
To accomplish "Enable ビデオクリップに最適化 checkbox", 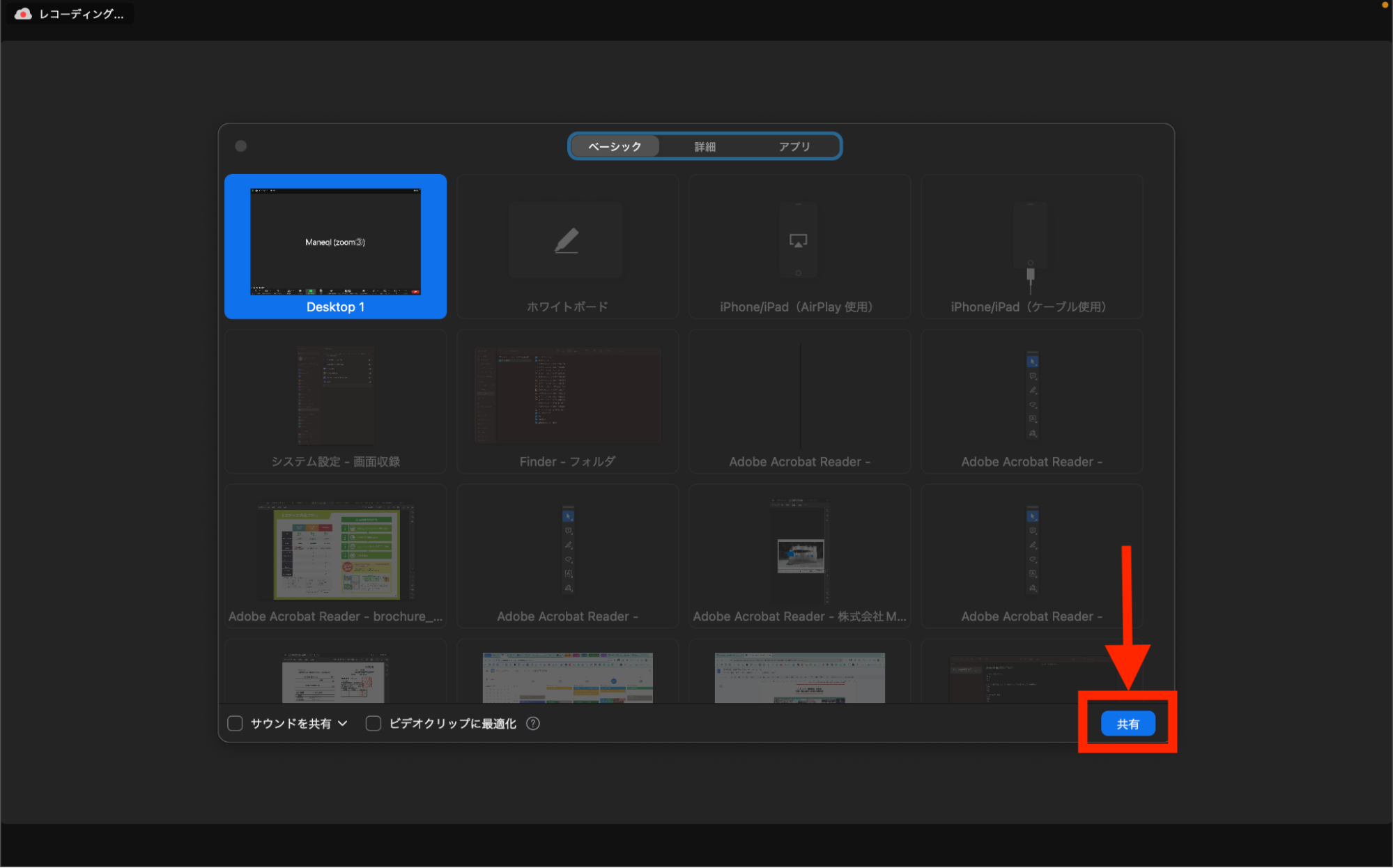I will 374,724.
